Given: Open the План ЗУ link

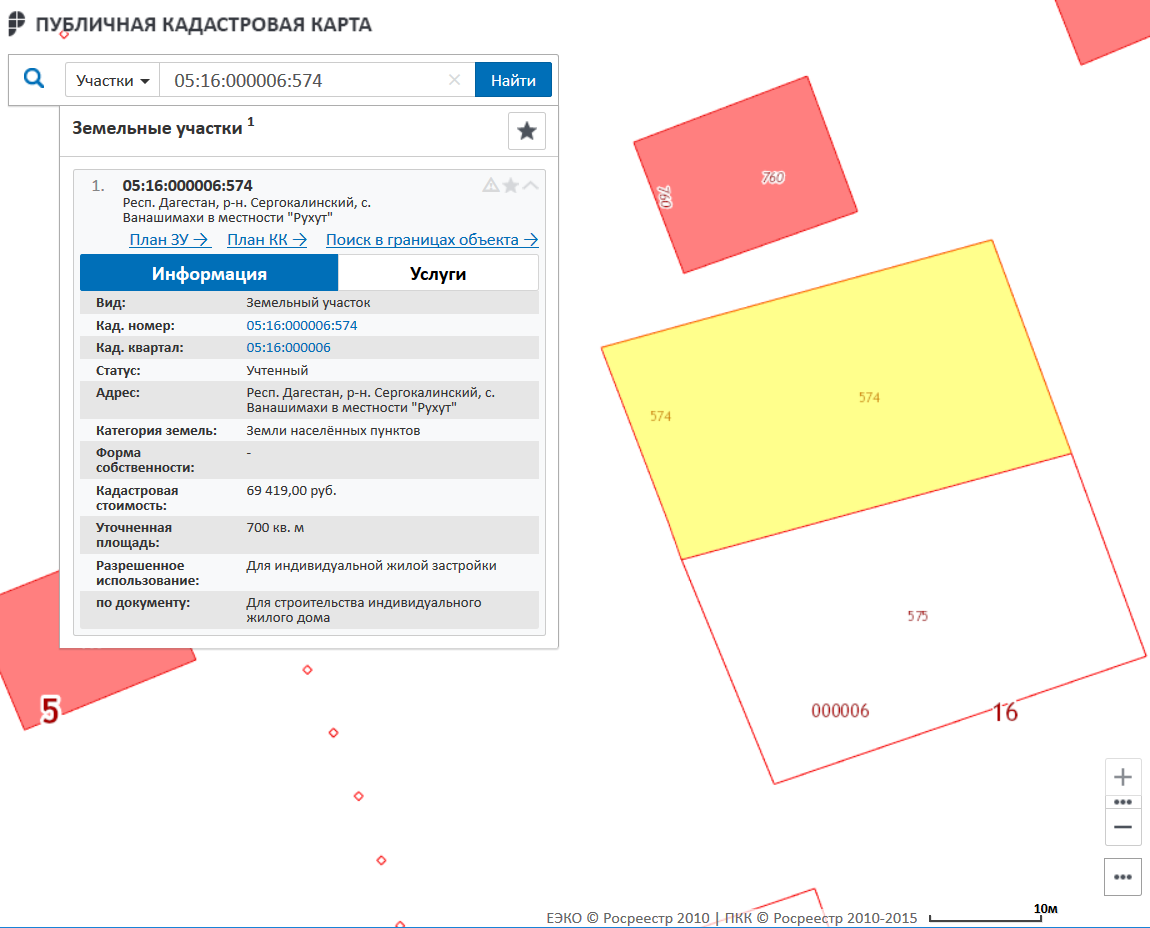Looking at the screenshot, I should tap(170, 240).
